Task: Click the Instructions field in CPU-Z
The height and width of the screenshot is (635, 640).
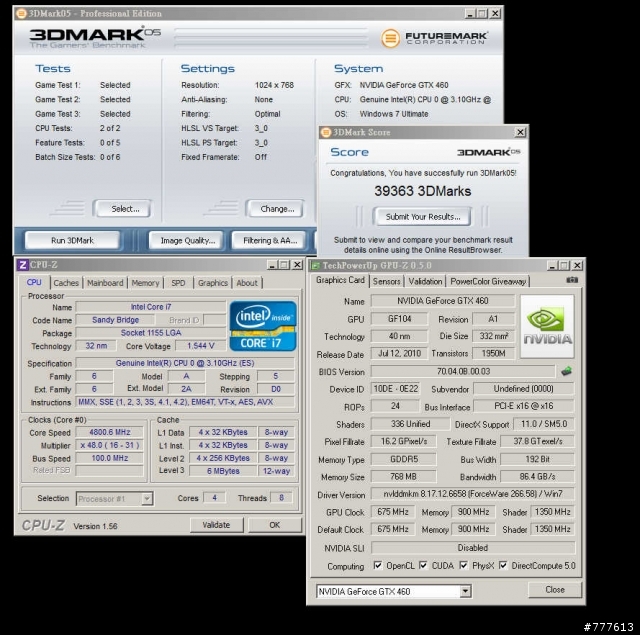Action: 185,402
